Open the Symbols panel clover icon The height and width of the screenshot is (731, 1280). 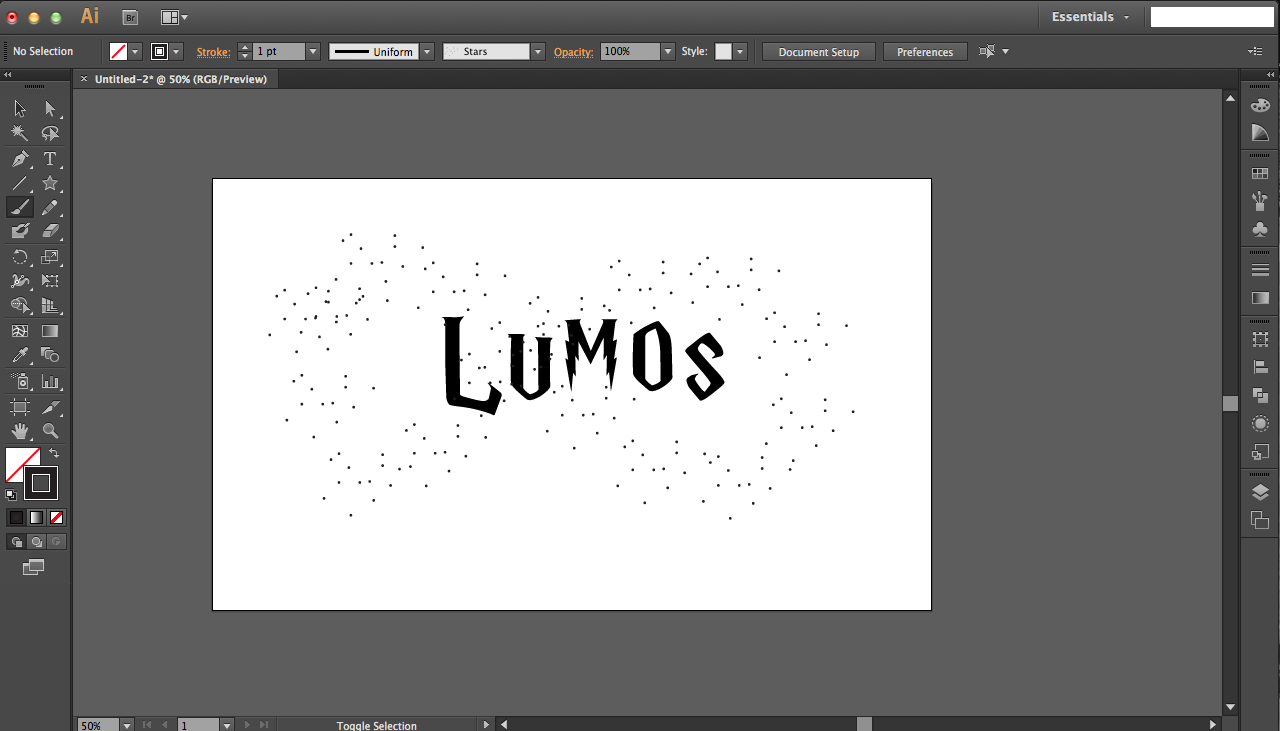tap(1260, 230)
